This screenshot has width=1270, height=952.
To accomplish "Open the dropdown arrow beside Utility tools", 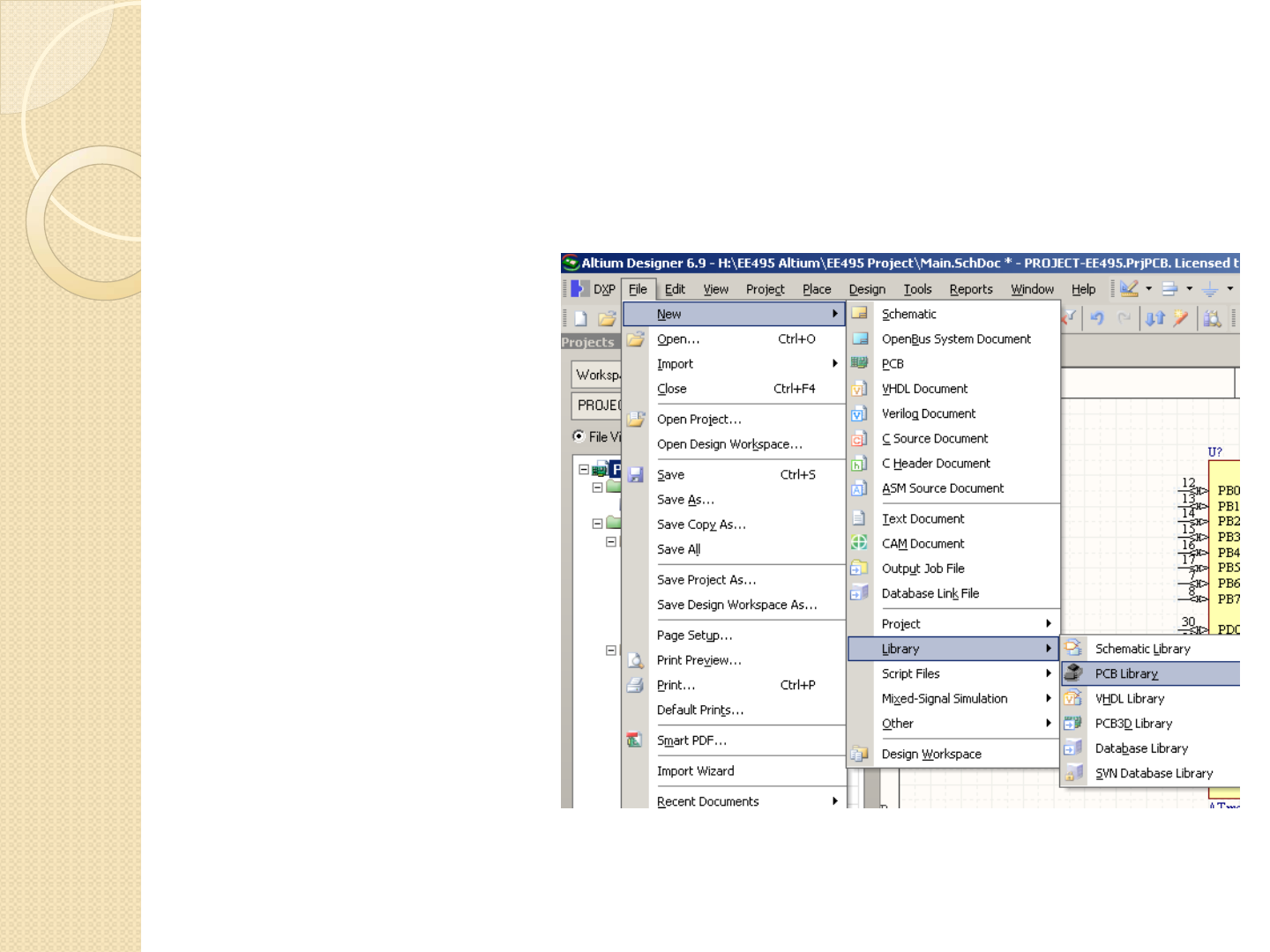I will coord(1148,288).
